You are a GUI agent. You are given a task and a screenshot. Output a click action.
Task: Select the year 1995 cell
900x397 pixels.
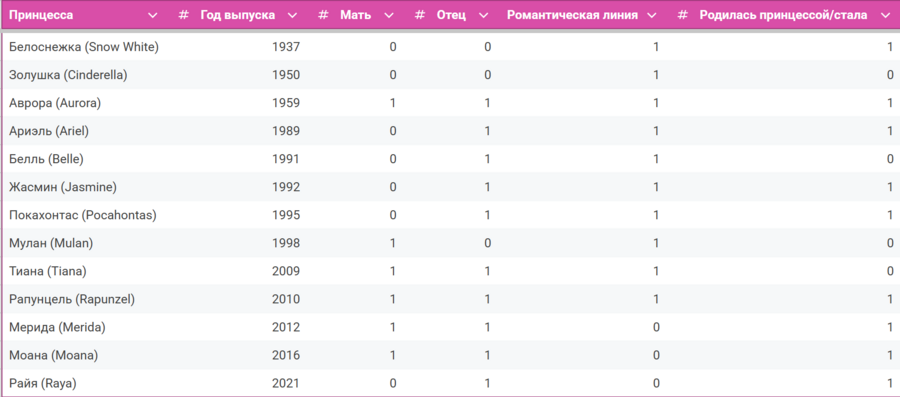pyautogui.click(x=286, y=215)
